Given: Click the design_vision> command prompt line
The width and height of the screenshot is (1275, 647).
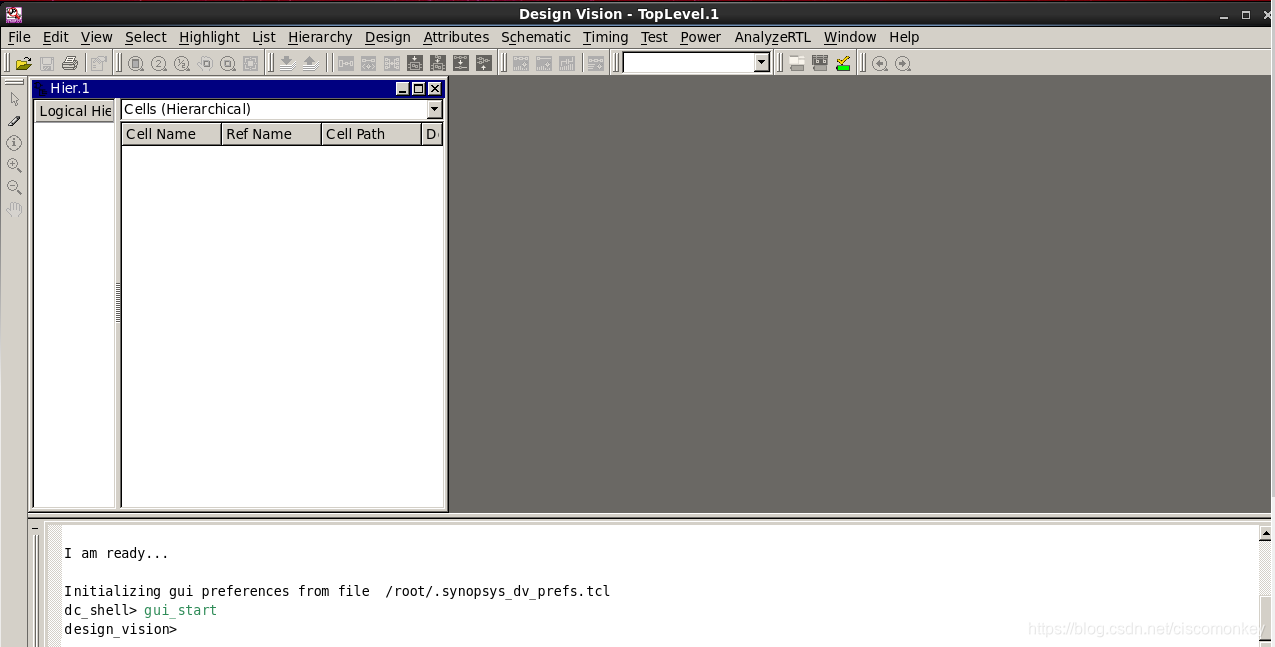Looking at the screenshot, I should [x=120, y=629].
